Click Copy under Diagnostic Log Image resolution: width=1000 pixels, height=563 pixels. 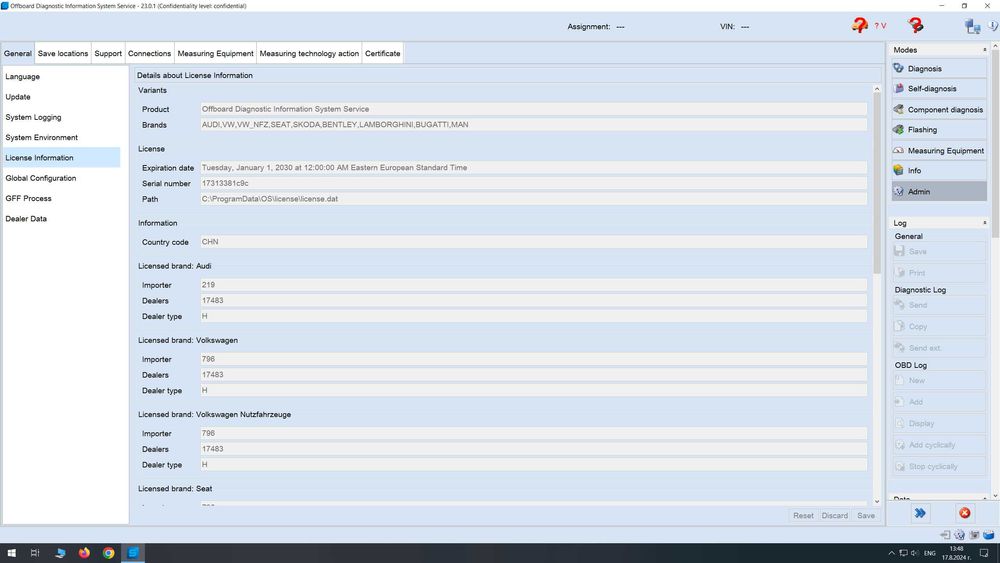click(939, 326)
